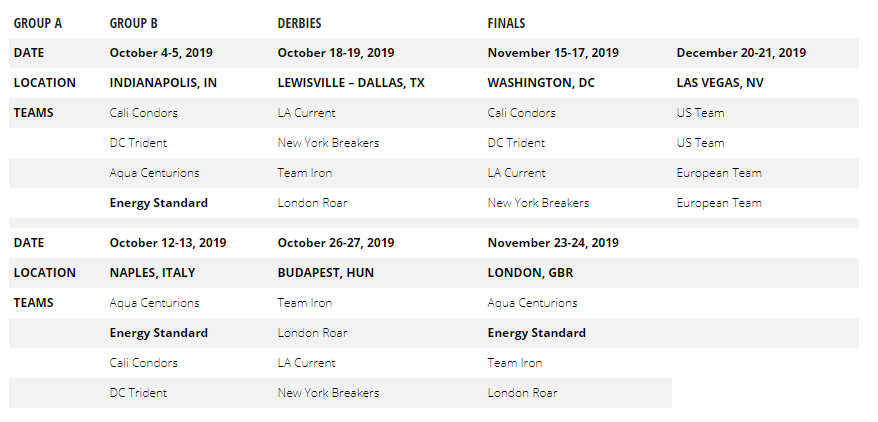Viewport: 878px width, 422px height.
Task: Select the GROUP B header
Action: pyautogui.click(x=133, y=23)
